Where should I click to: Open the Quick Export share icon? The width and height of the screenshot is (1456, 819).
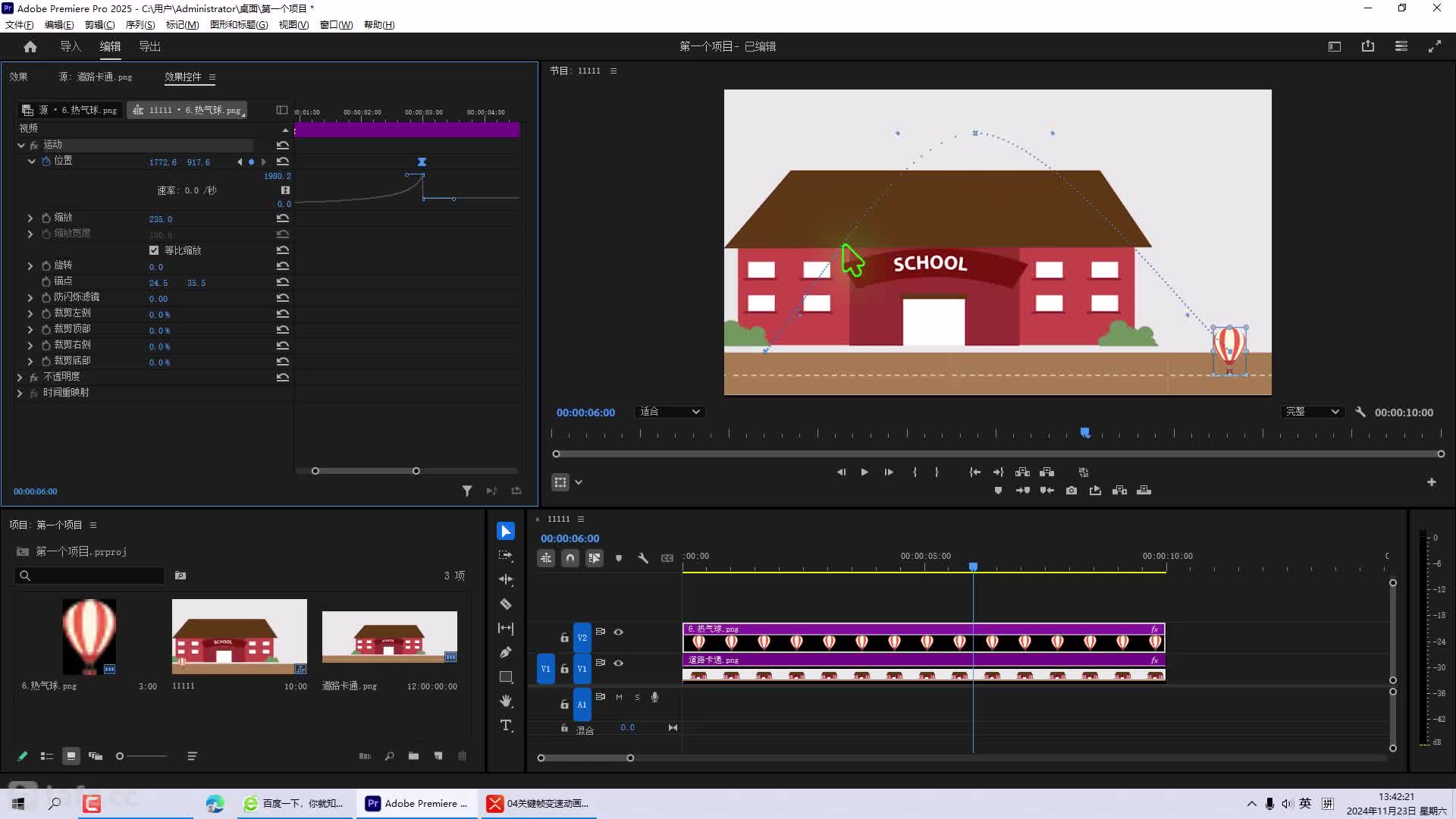pyautogui.click(x=1368, y=46)
